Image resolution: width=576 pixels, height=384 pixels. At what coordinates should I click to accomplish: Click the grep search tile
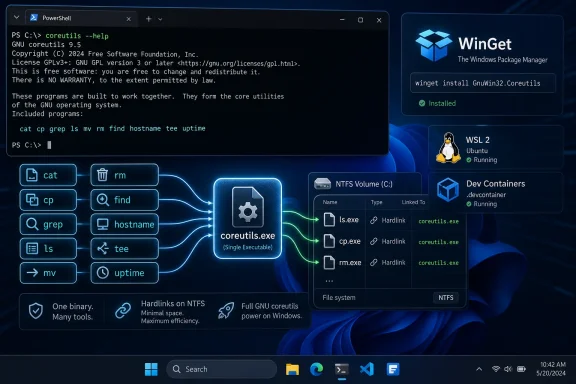point(48,224)
